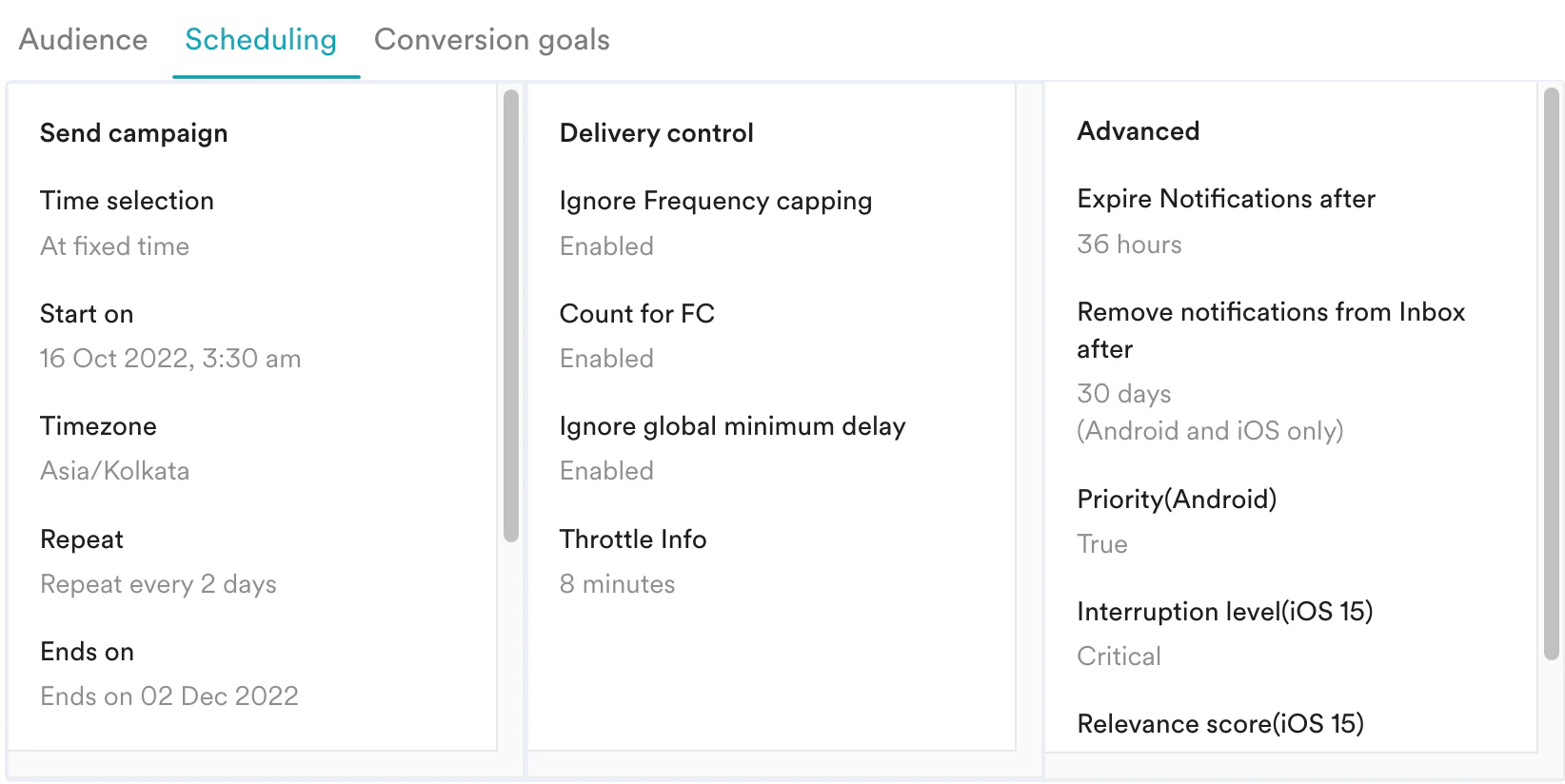Click Repeat every 2 days setting
The image size is (1565, 784).
[158, 583]
